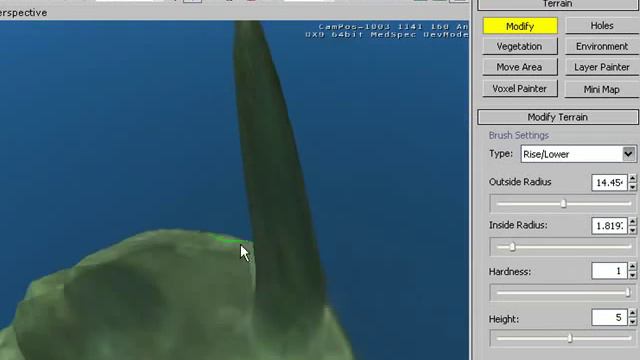Image resolution: width=640 pixels, height=360 pixels.
Task: Increase Hardness with spinner up arrow
Action: pyautogui.click(x=633, y=267)
